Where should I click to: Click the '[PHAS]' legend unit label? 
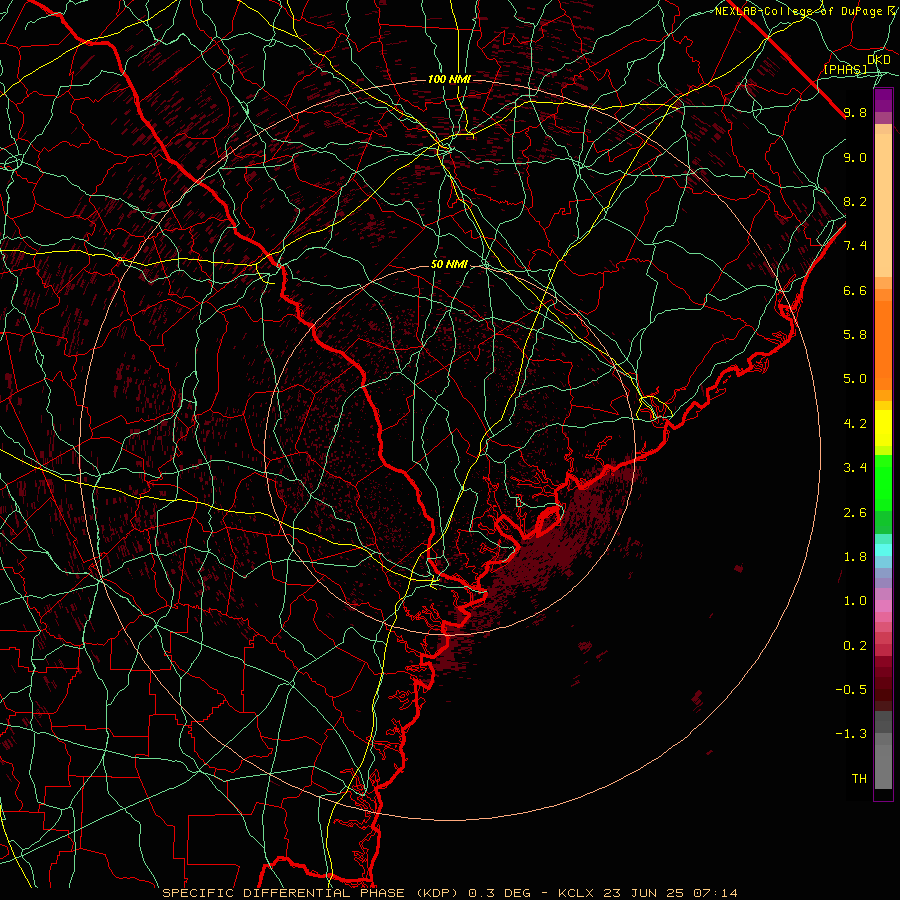point(845,69)
